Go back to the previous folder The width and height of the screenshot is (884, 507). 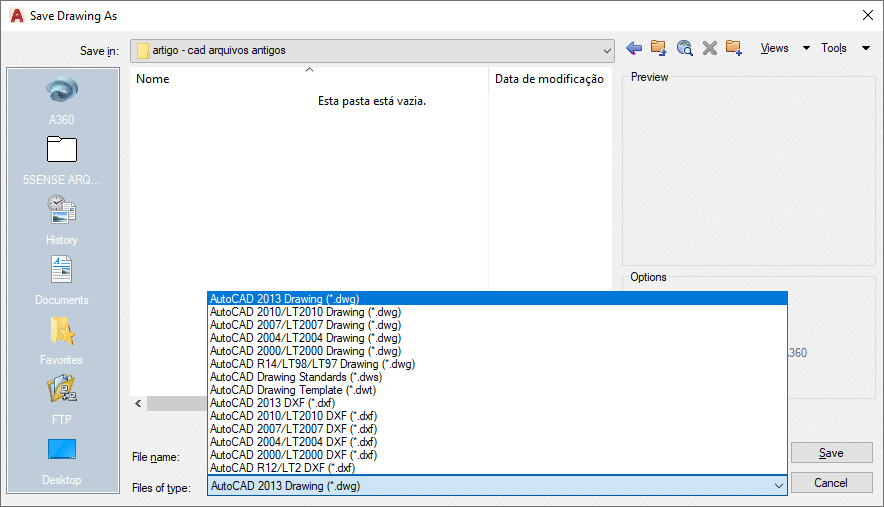click(x=634, y=49)
